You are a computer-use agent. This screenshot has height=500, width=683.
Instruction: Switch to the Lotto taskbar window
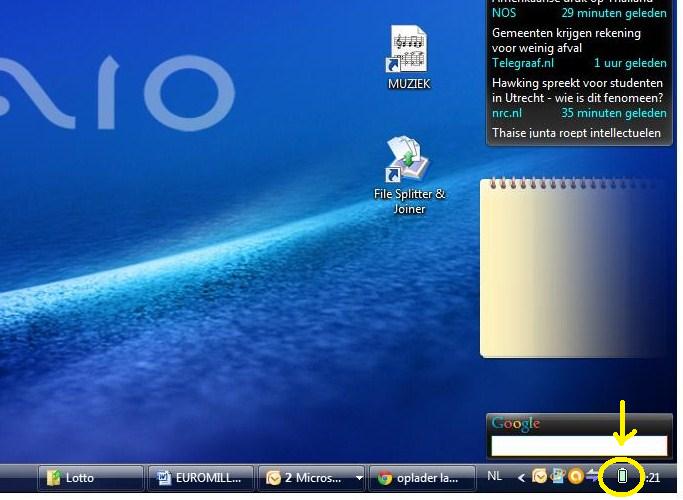tap(91, 478)
